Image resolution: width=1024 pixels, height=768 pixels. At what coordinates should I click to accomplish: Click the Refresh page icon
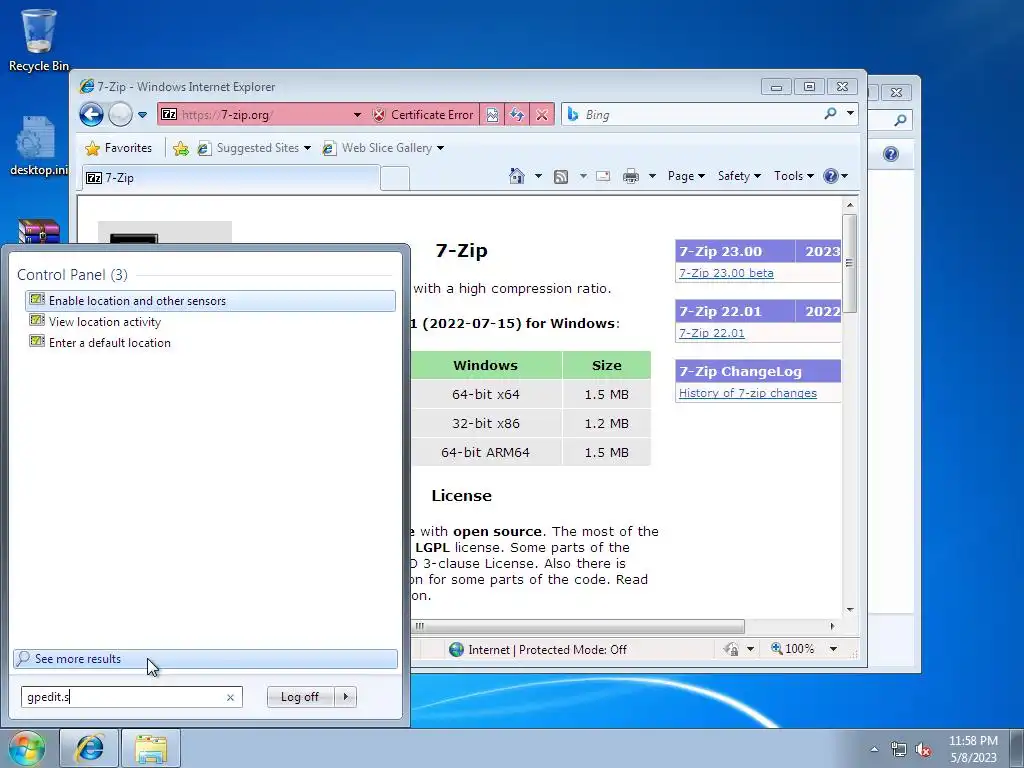[x=517, y=115]
